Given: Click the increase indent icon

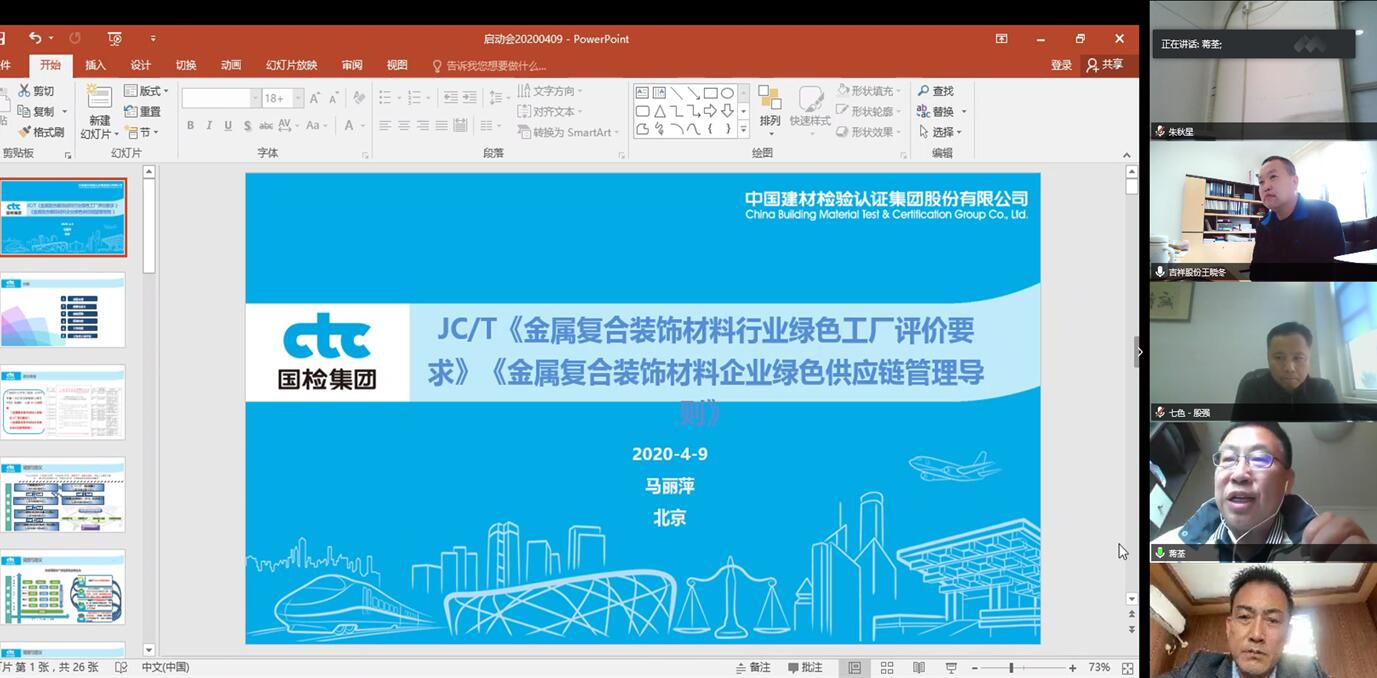Looking at the screenshot, I should (x=469, y=98).
